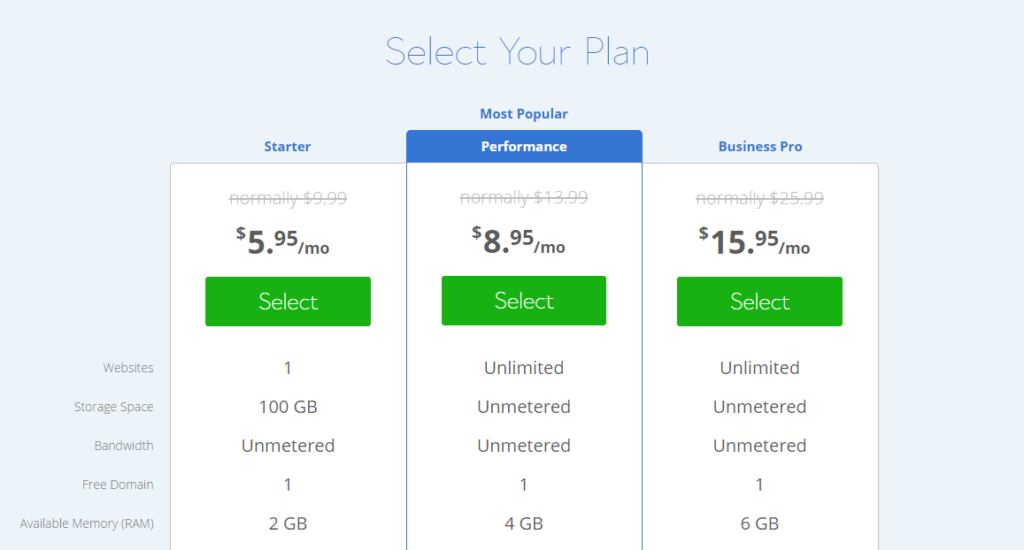
Task: Click the Storage Space row label
Action: coord(114,407)
